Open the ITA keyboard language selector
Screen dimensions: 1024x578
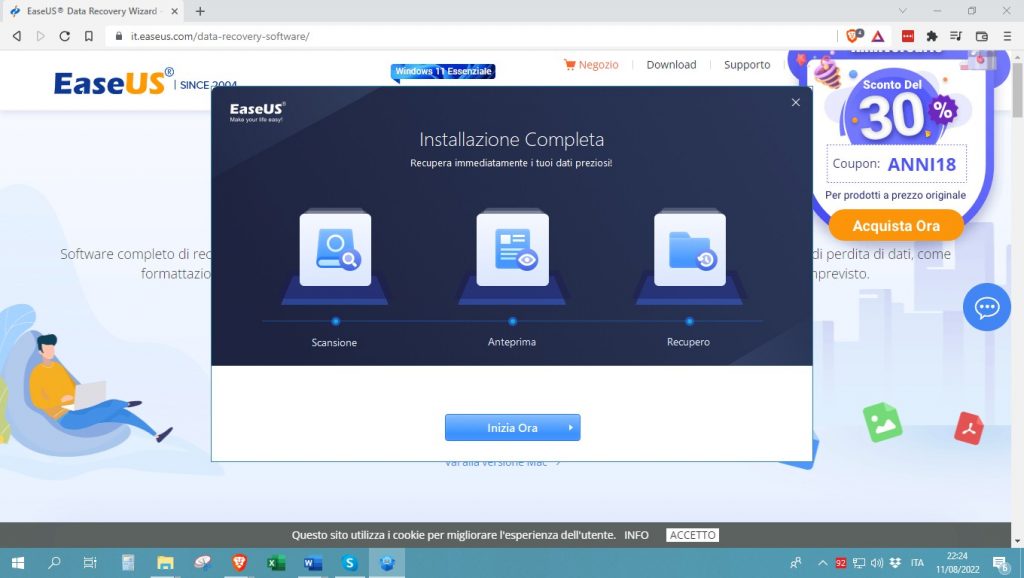[x=918, y=562]
